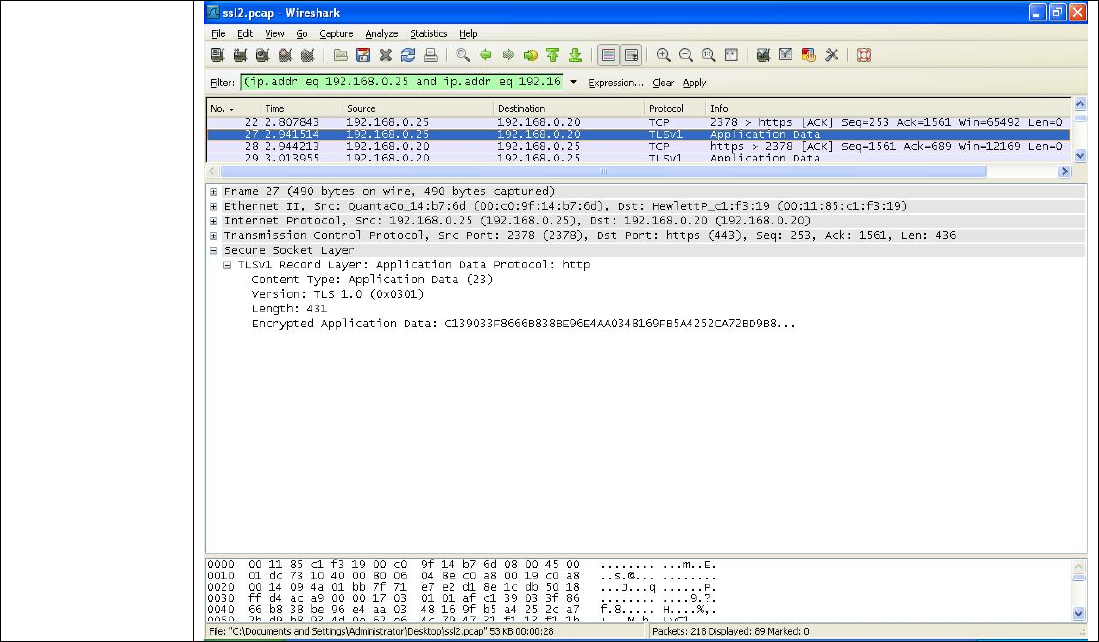Click the Expression... button
This screenshot has width=1099, height=642.
pos(615,83)
